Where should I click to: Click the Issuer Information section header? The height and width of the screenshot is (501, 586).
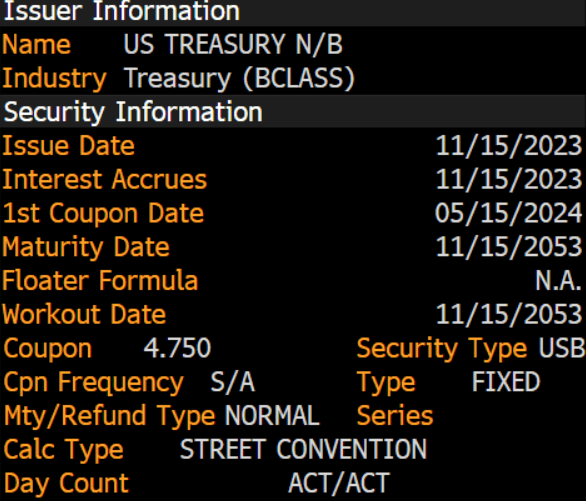[293, 12]
